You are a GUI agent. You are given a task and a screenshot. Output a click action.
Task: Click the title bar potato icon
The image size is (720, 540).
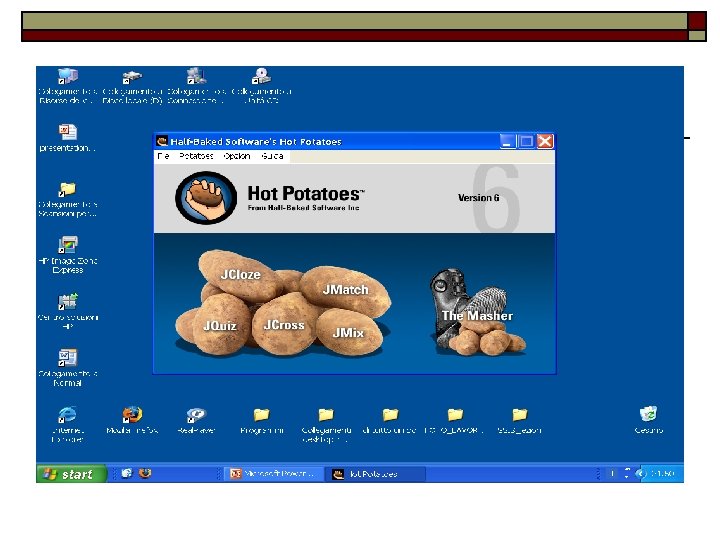point(162,141)
